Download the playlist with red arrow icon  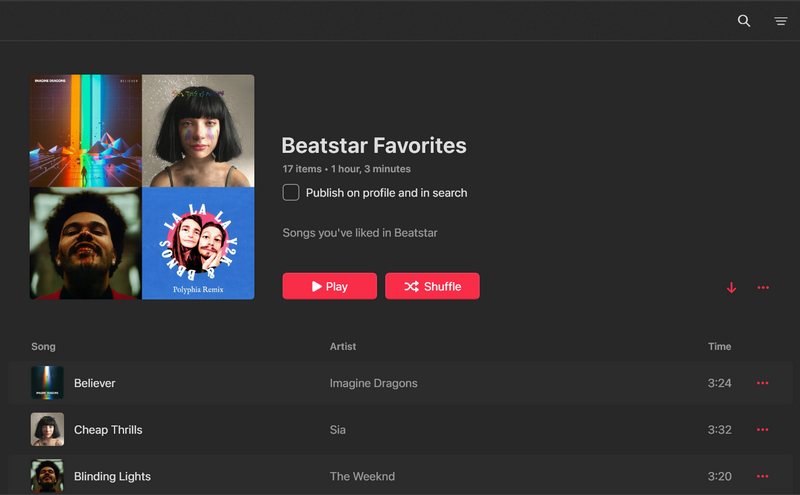click(731, 288)
